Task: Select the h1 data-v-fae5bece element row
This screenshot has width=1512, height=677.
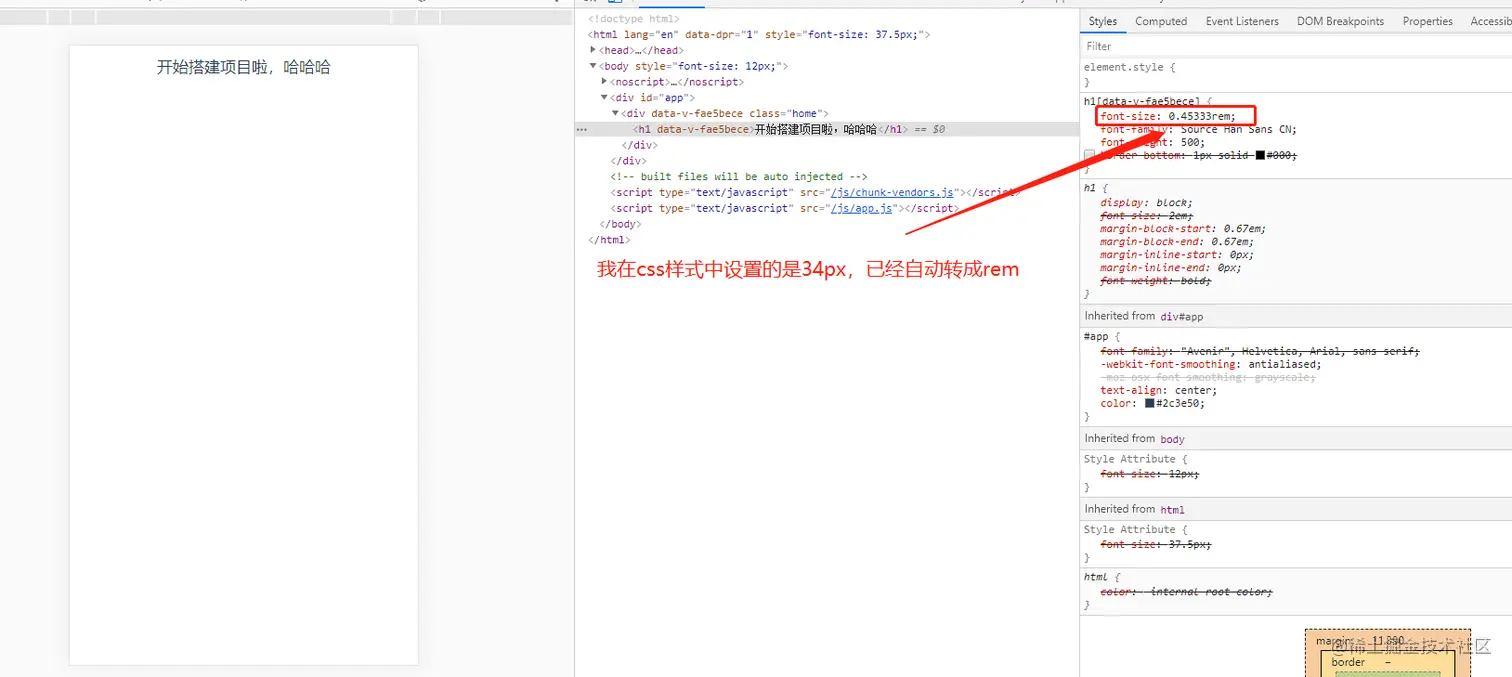Action: 826,130
